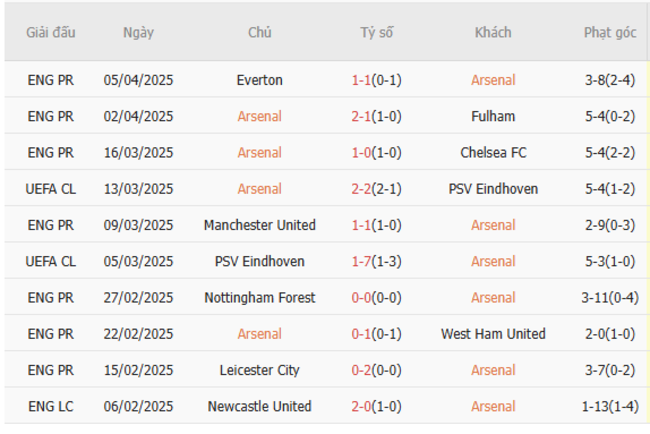Click the 1-7(1-3) match score
This screenshot has height=434, width=650.
377,261
